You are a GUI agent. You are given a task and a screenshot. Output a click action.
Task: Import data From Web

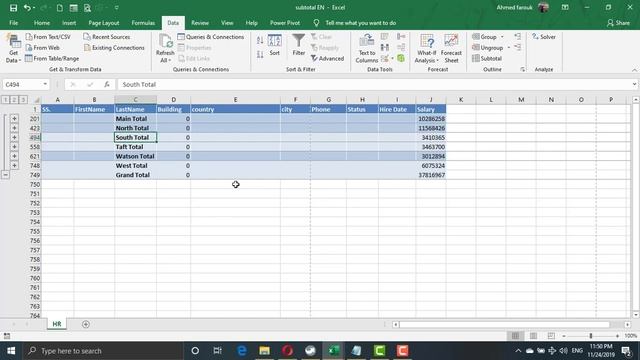42,48
